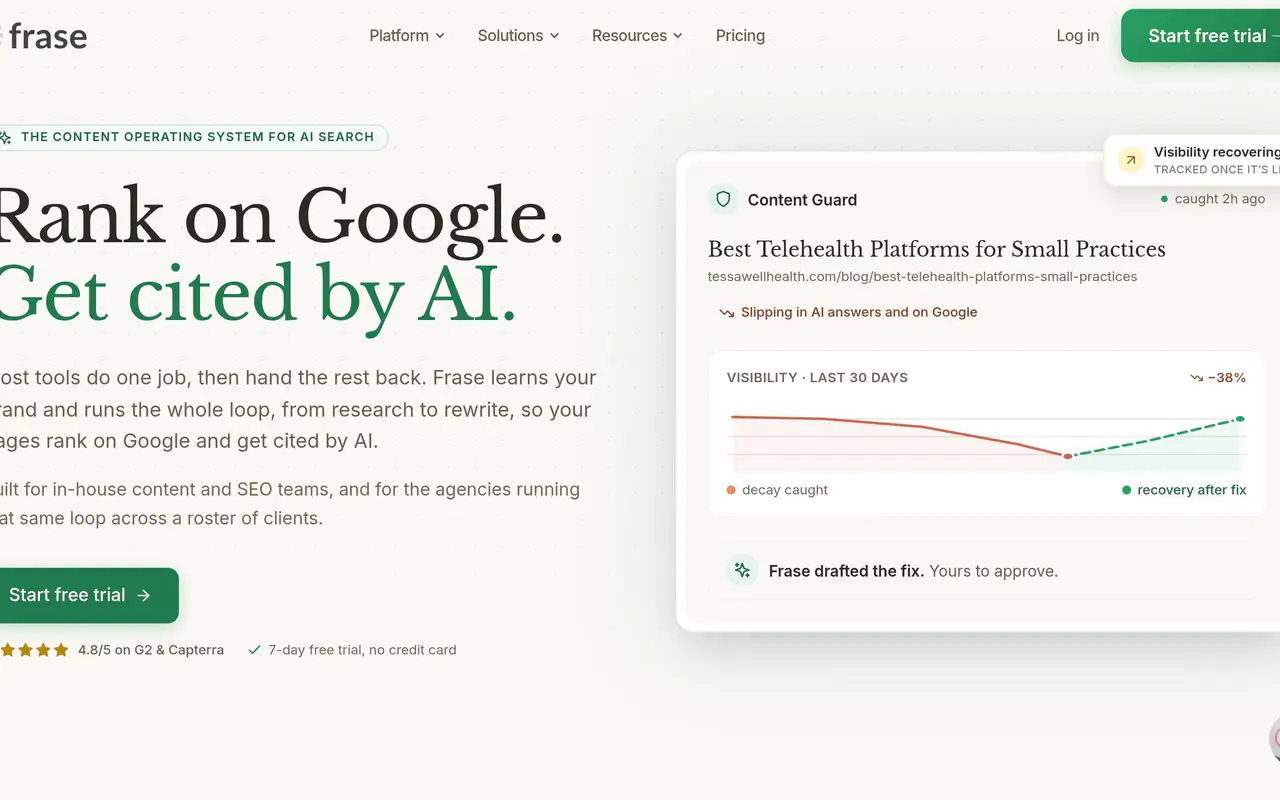Click the Get cited by AI headline
The height and width of the screenshot is (800, 1280).
[258, 293]
